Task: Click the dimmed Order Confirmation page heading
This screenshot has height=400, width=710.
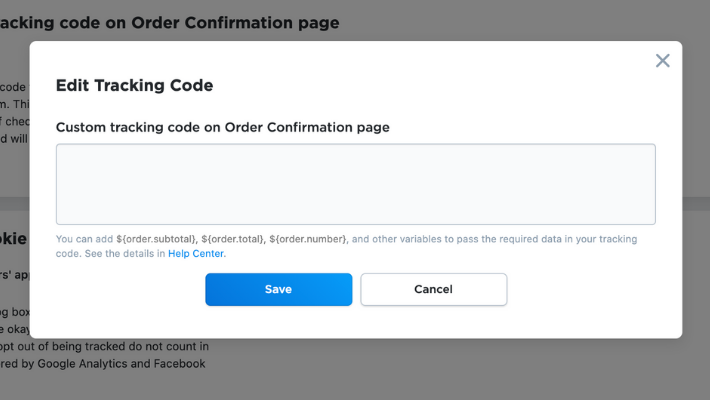Action: pyautogui.click(x=170, y=22)
